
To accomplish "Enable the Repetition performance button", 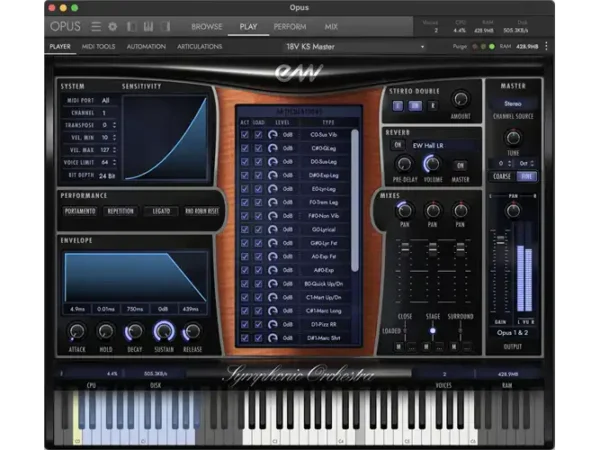I will click(x=121, y=211).
